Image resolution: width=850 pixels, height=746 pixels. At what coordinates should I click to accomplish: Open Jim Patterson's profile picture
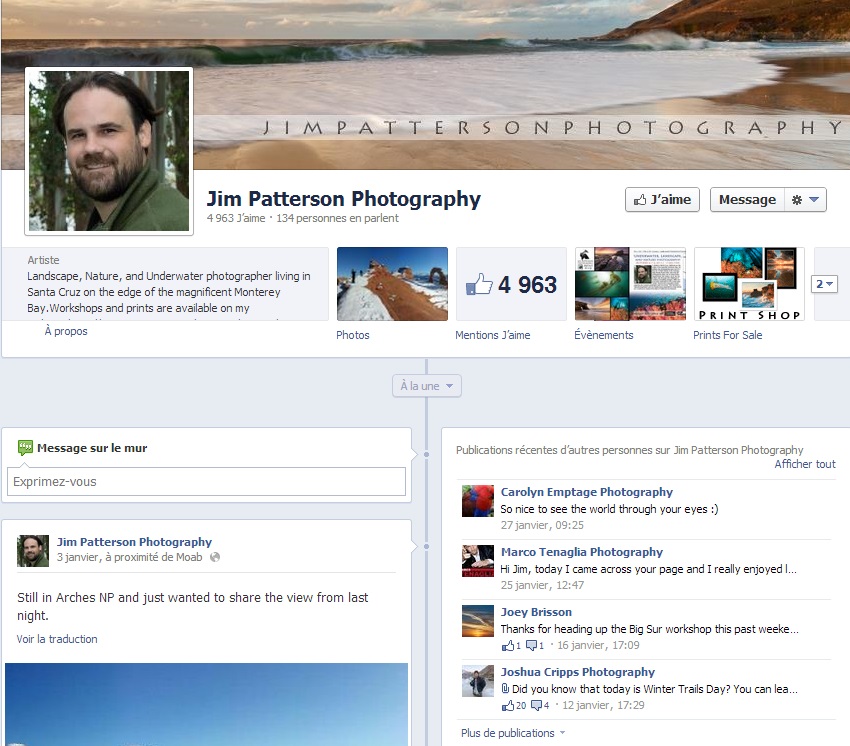(x=109, y=151)
